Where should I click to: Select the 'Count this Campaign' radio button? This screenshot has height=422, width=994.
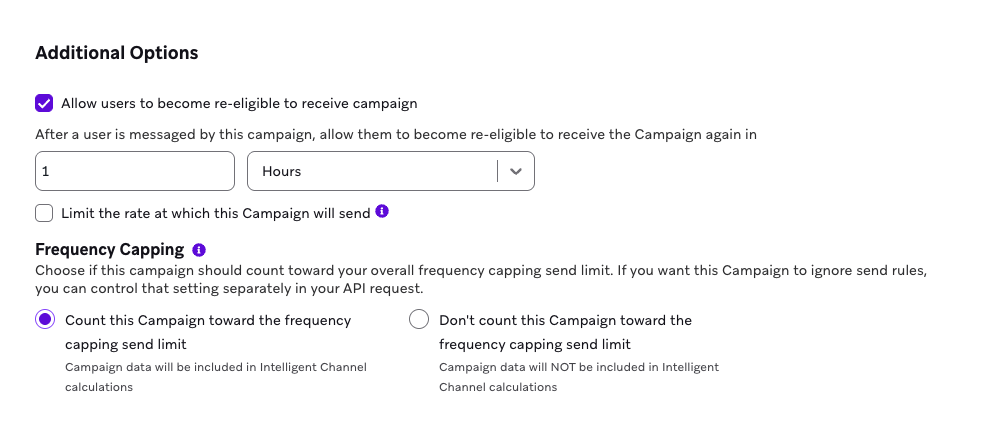[x=45, y=320]
